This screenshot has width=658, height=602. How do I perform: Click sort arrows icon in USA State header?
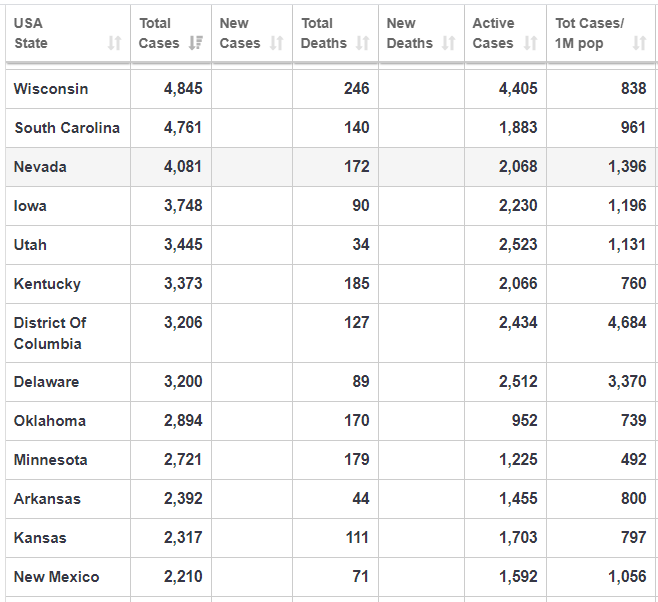[x=114, y=43]
